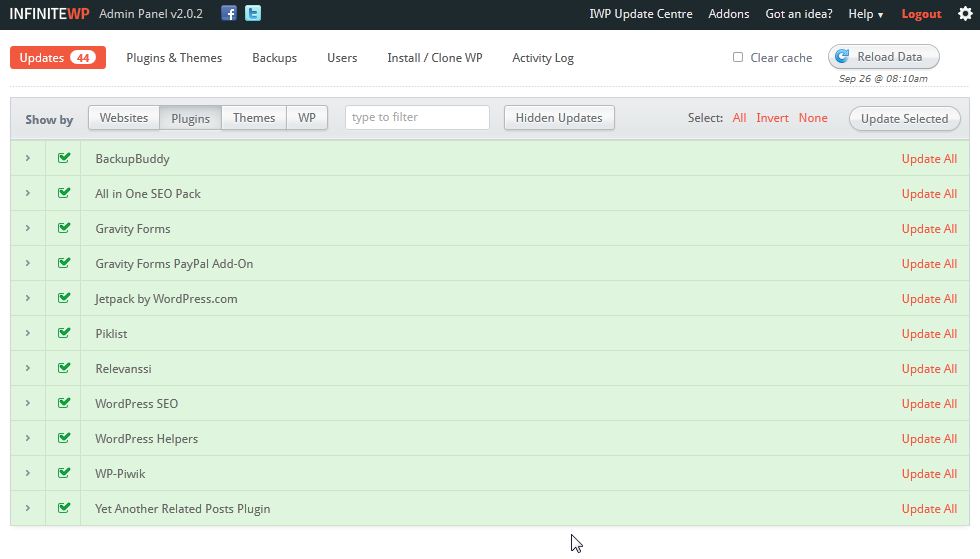This screenshot has height=559, width=980.
Task: Update All for Relevanssi
Action: pyautogui.click(x=929, y=369)
